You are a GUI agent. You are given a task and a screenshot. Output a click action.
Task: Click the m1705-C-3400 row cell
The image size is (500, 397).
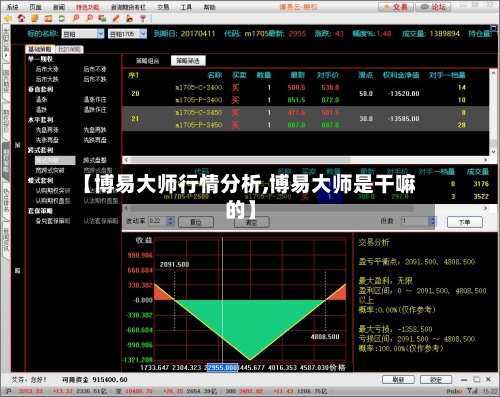(198, 87)
